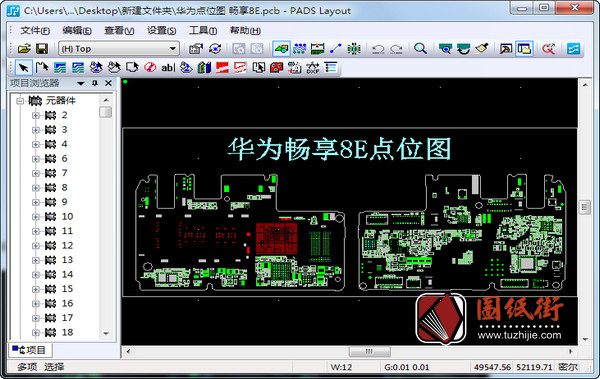Toggle the 项目浏览器 panel pin
This screenshot has width=600, height=379.
click(95, 83)
